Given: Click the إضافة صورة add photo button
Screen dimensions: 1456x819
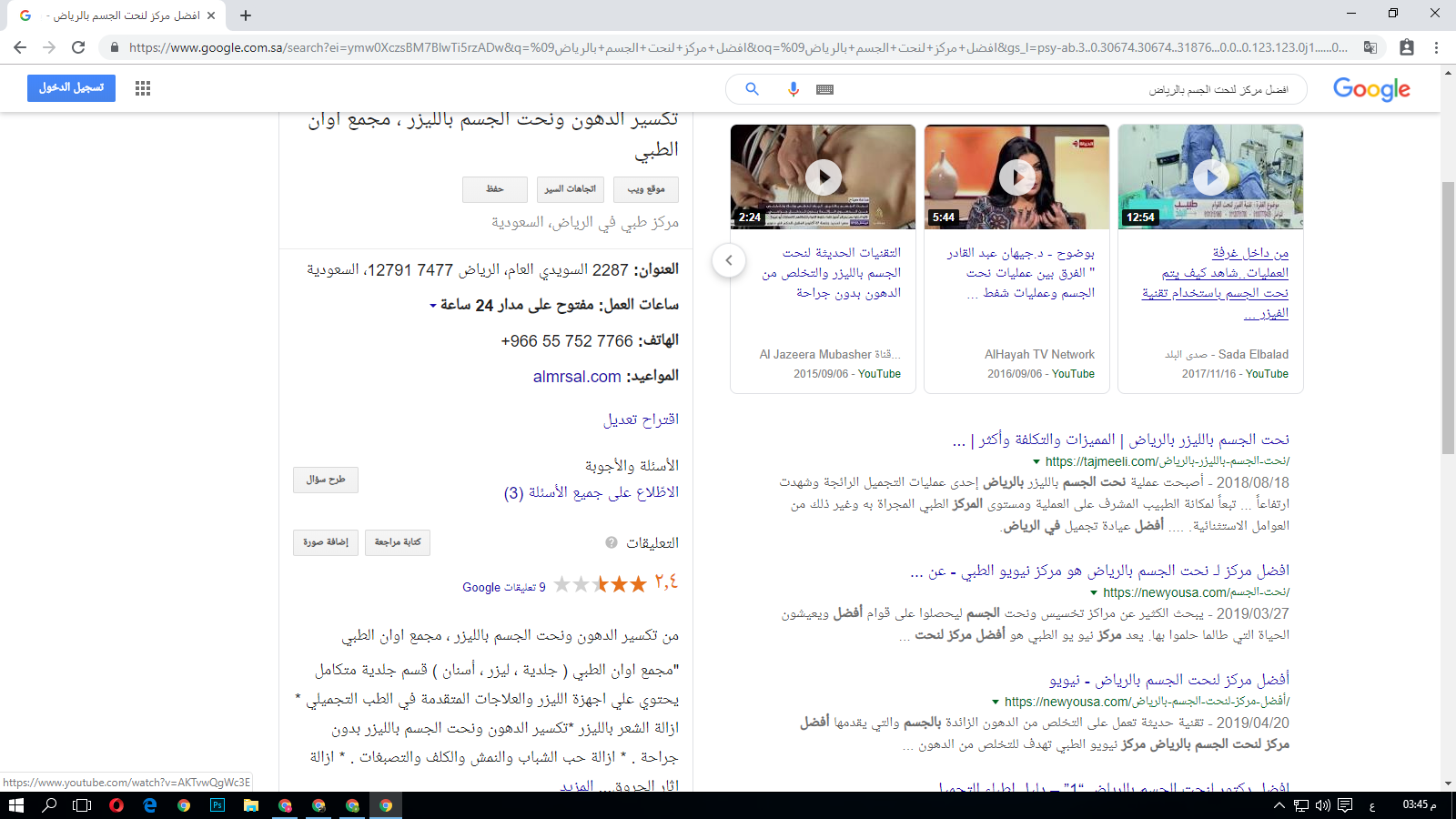Looking at the screenshot, I should tap(326, 542).
